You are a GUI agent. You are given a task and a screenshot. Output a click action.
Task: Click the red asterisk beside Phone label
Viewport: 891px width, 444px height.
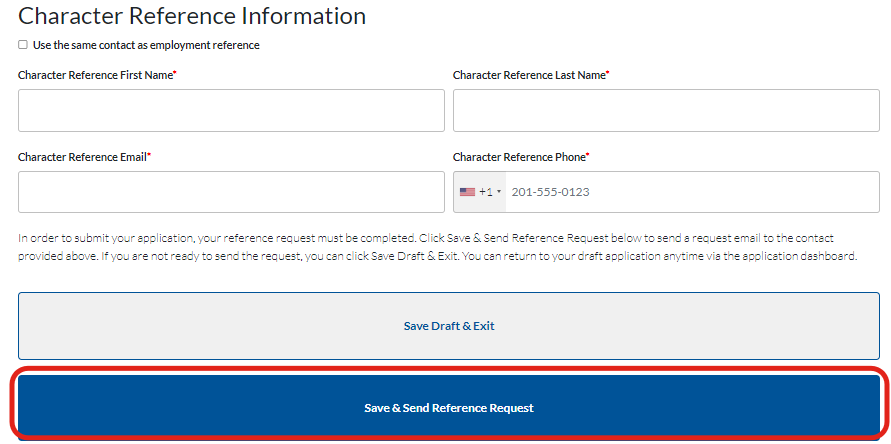tap(588, 155)
